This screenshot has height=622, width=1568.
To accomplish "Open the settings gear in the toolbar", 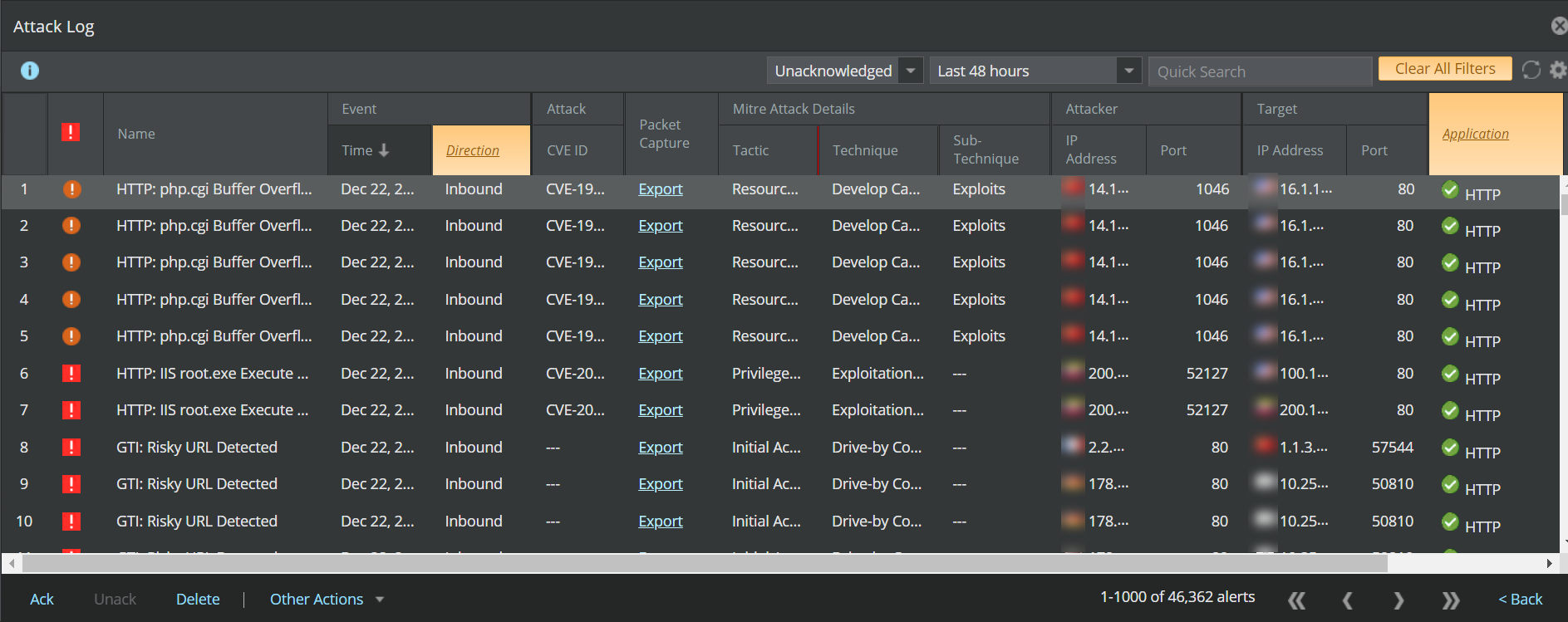I will click(x=1558, y=71).
